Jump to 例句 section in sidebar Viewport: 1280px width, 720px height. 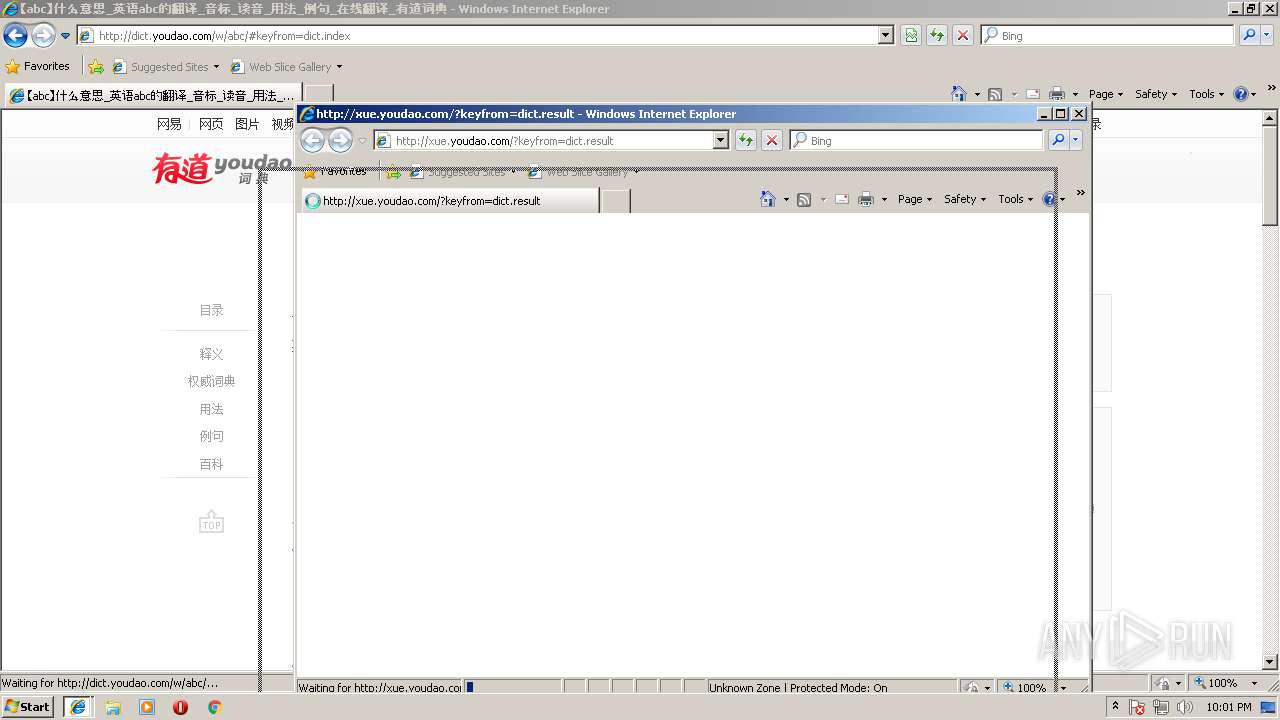click(211, 436)
